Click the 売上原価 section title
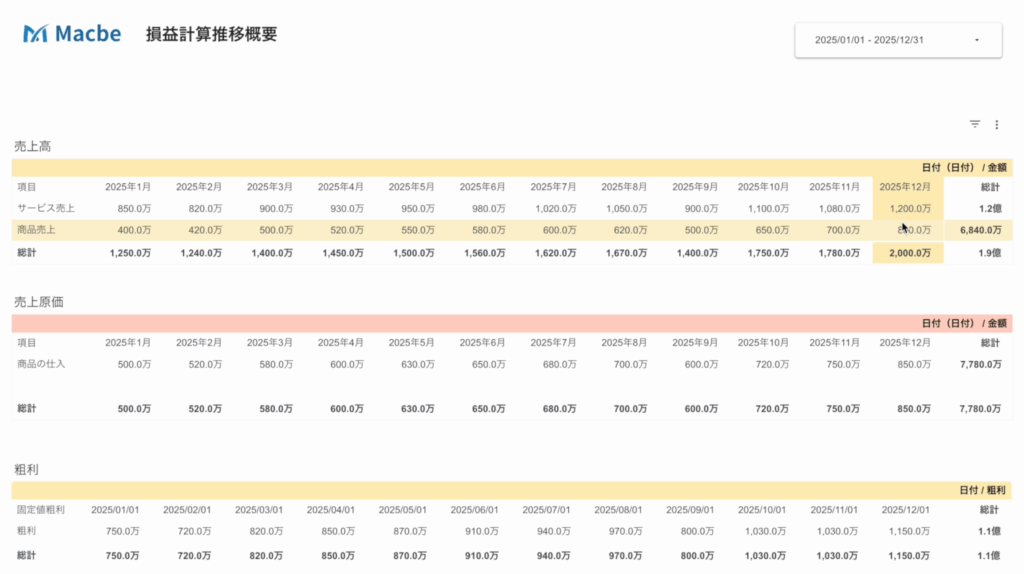Image resolution: width=1024 pixels, height=574 pixels. coord(40,301)
